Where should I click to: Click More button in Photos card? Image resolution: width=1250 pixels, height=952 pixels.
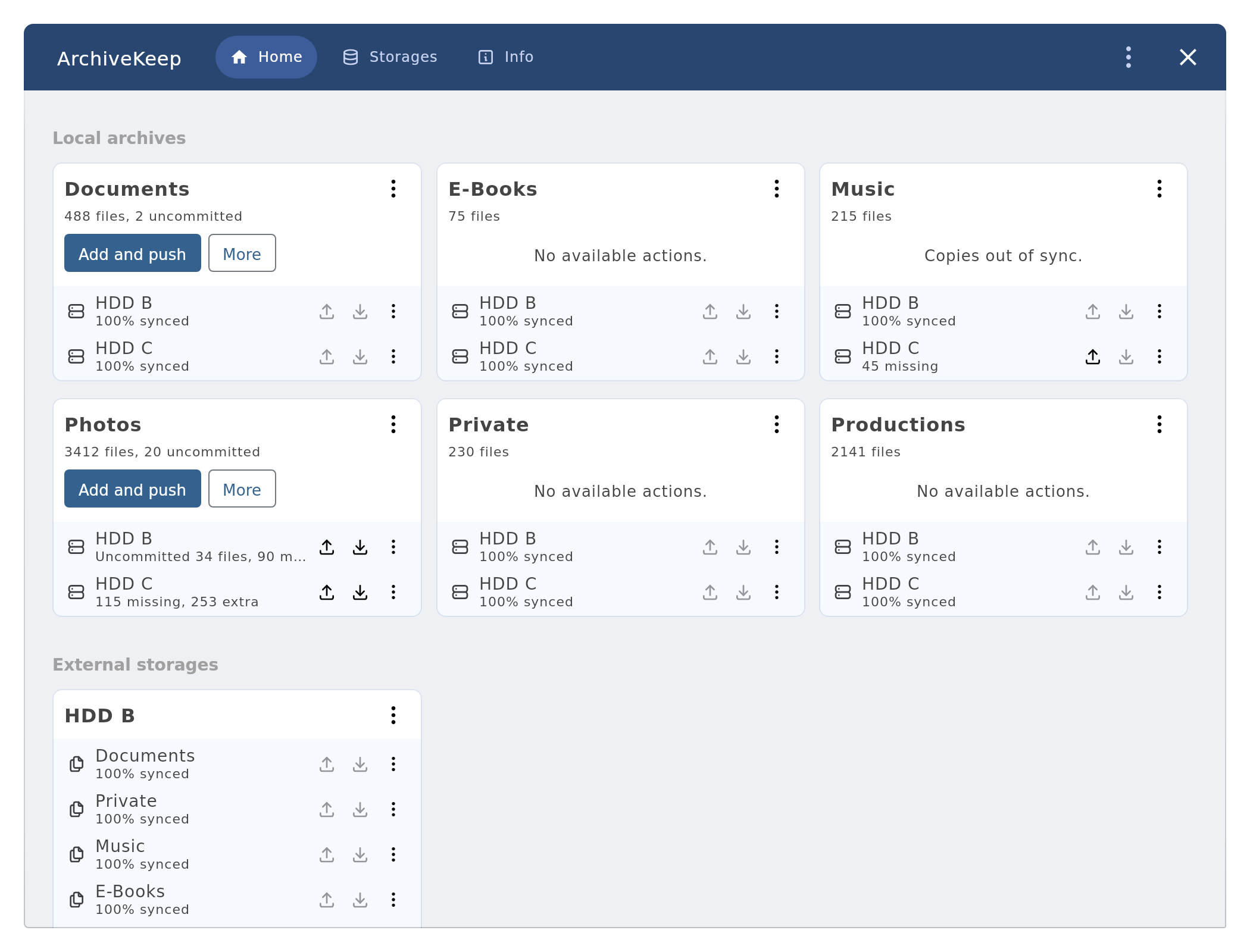(x=242, y=488)
